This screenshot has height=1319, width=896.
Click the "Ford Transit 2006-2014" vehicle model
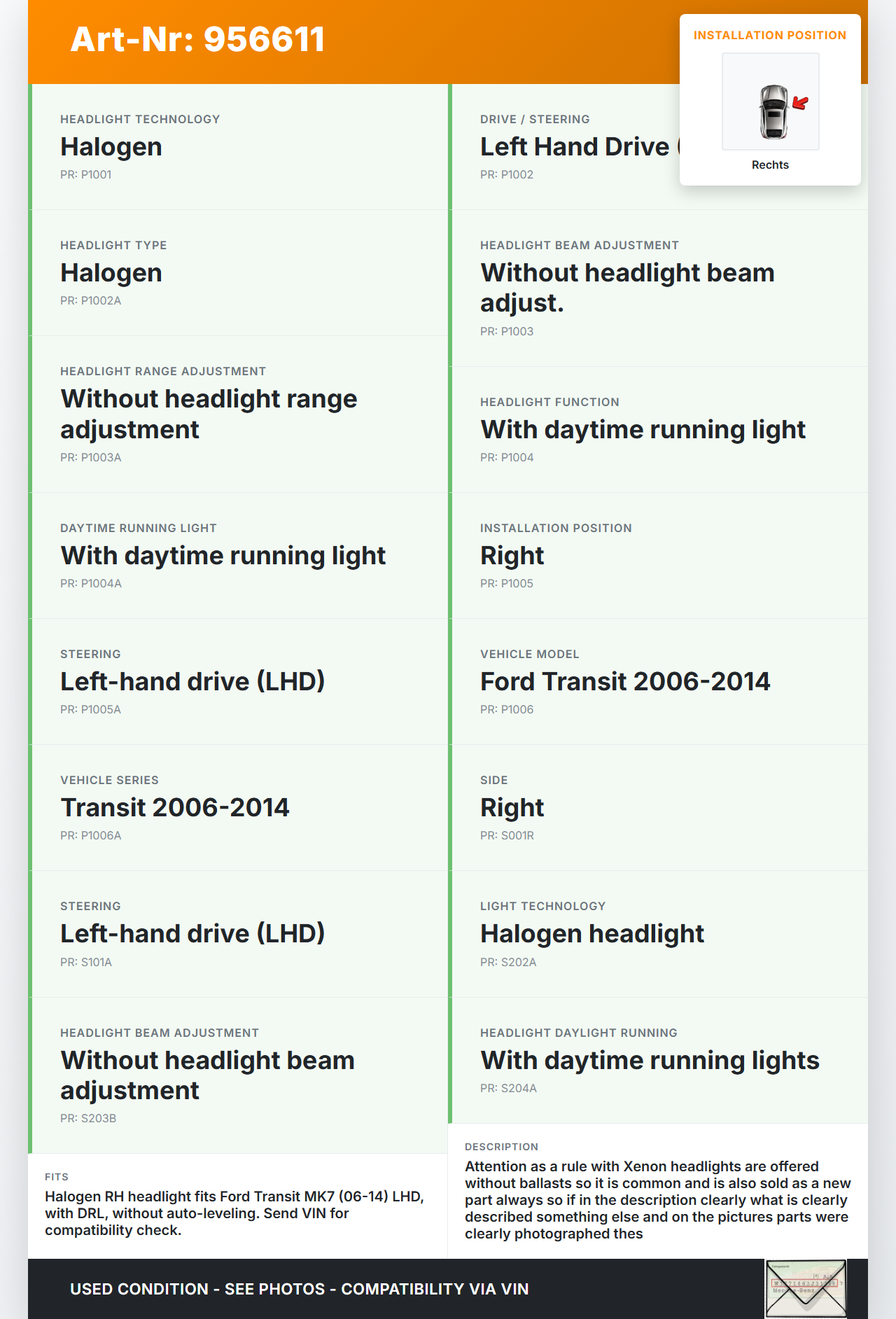point(625,681)
